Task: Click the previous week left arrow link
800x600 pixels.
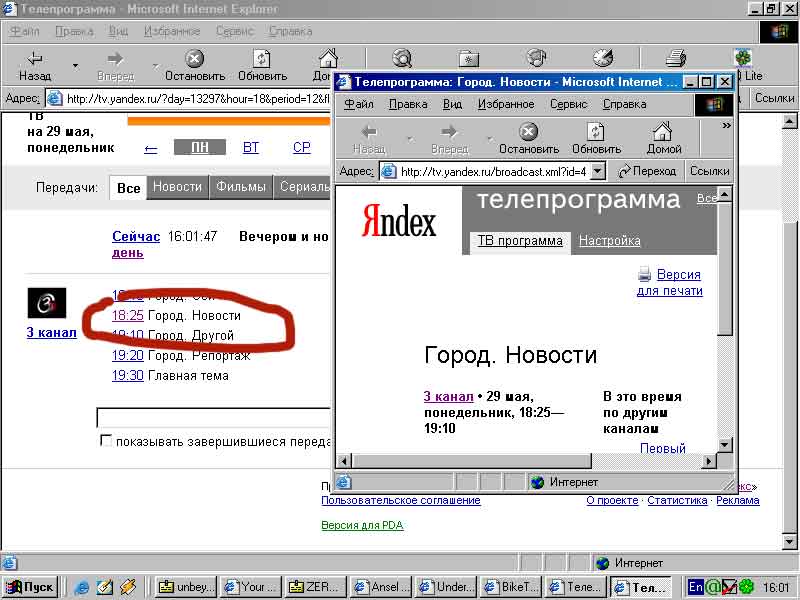Action: coord(151,149)
